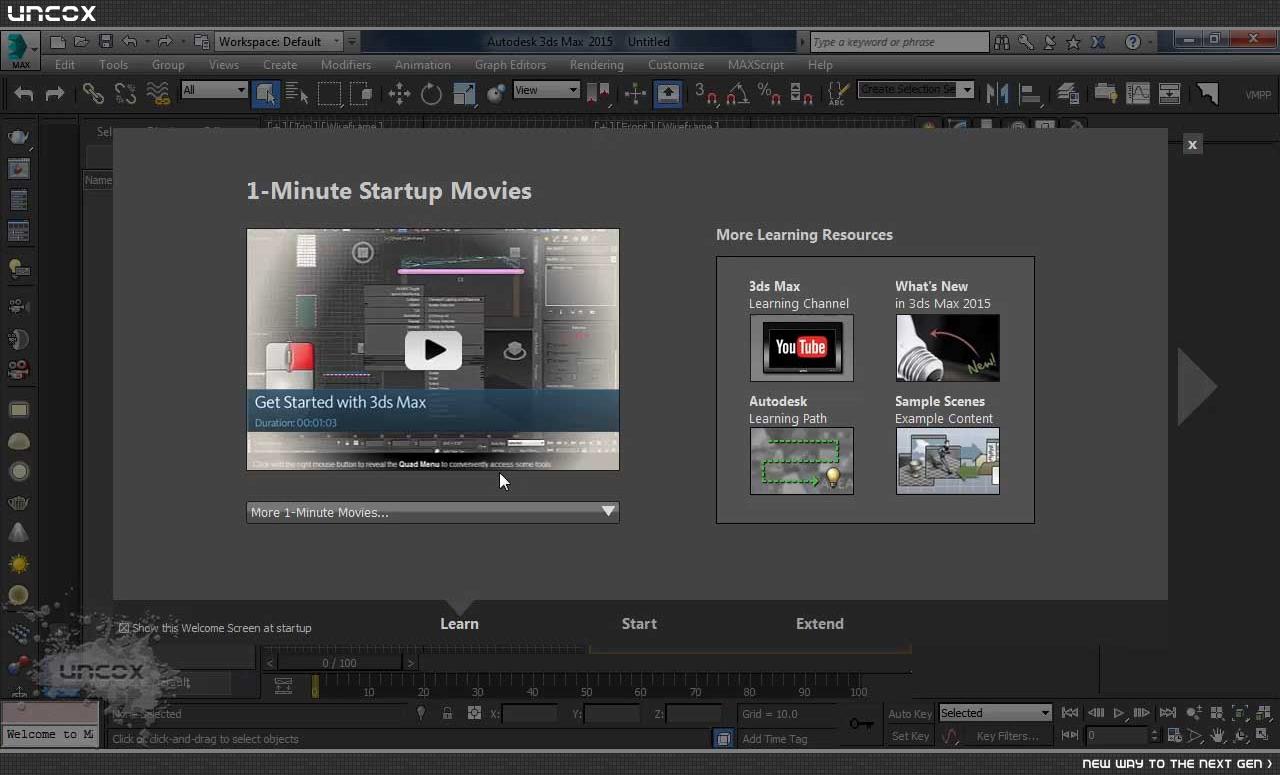This screenshot has height=775, width=1280.
Task: Open What's New in 3ds Max 2015 thumbnail
Action: pyautogui.click(x=948, y=348)
